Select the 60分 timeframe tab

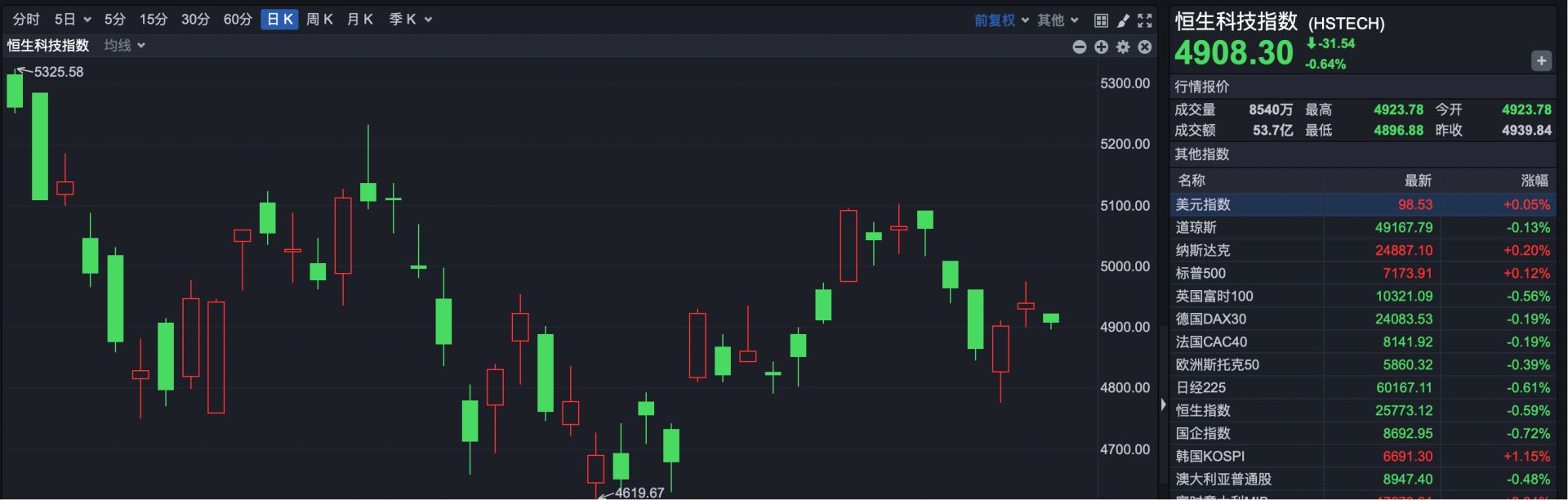(238, 20)
